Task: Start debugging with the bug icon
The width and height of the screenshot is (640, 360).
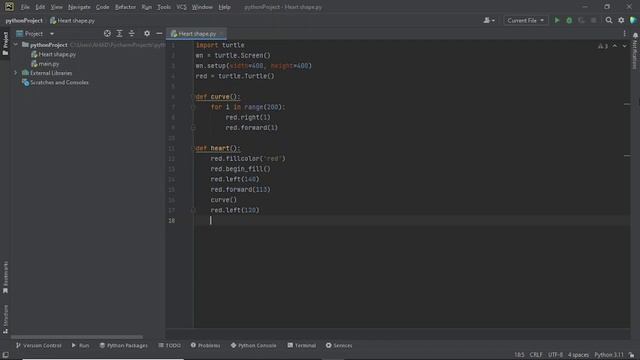Action: 569,20
